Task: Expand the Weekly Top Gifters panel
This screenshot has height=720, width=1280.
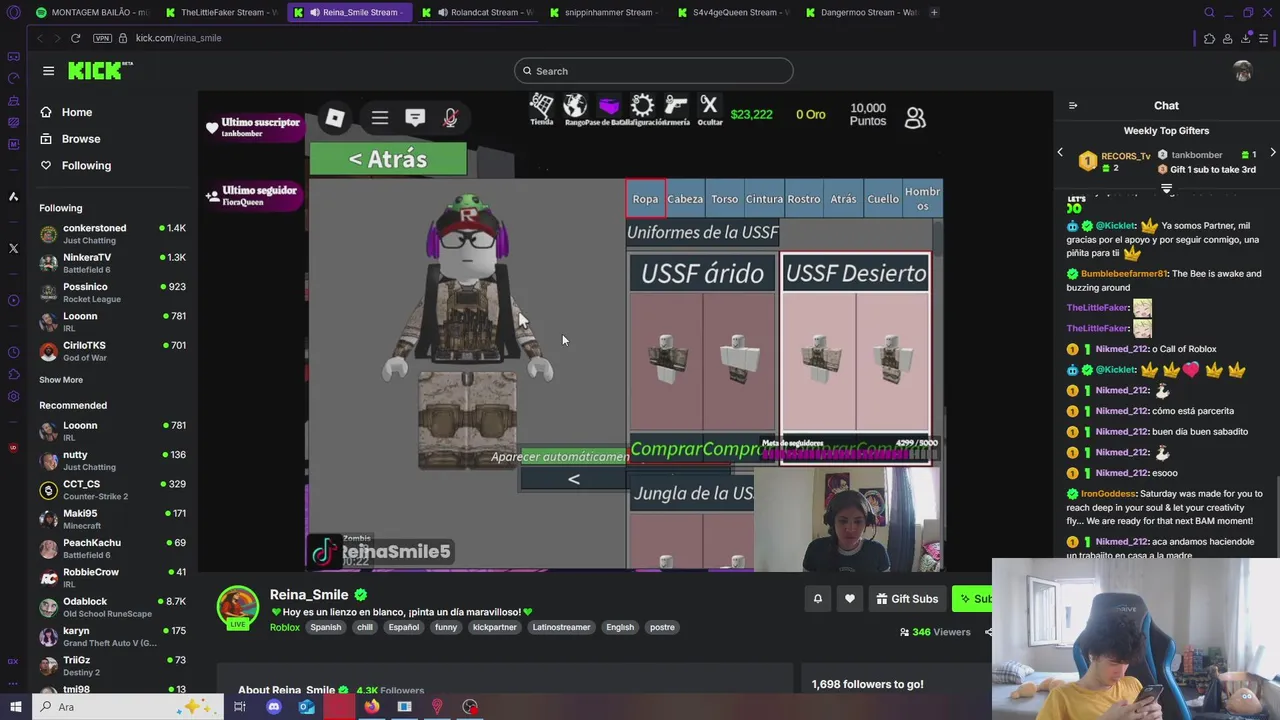Action: (1166, 188)
